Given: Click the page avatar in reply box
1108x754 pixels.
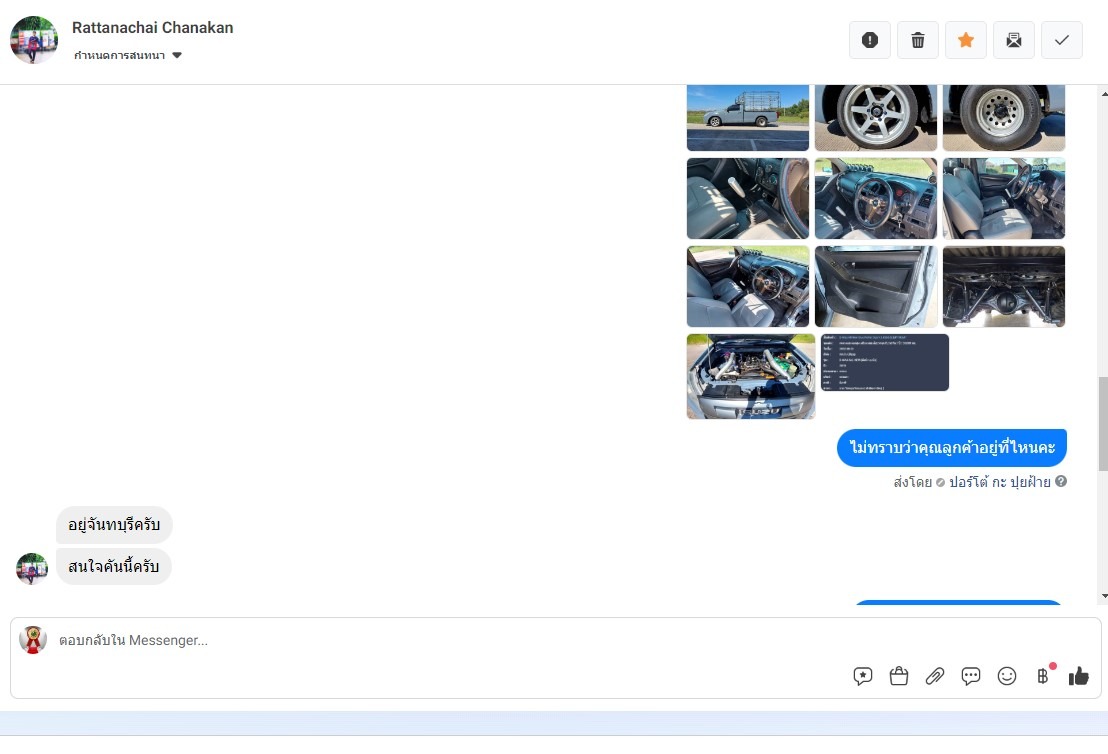Looking at the screenshot, I should 33,640.
